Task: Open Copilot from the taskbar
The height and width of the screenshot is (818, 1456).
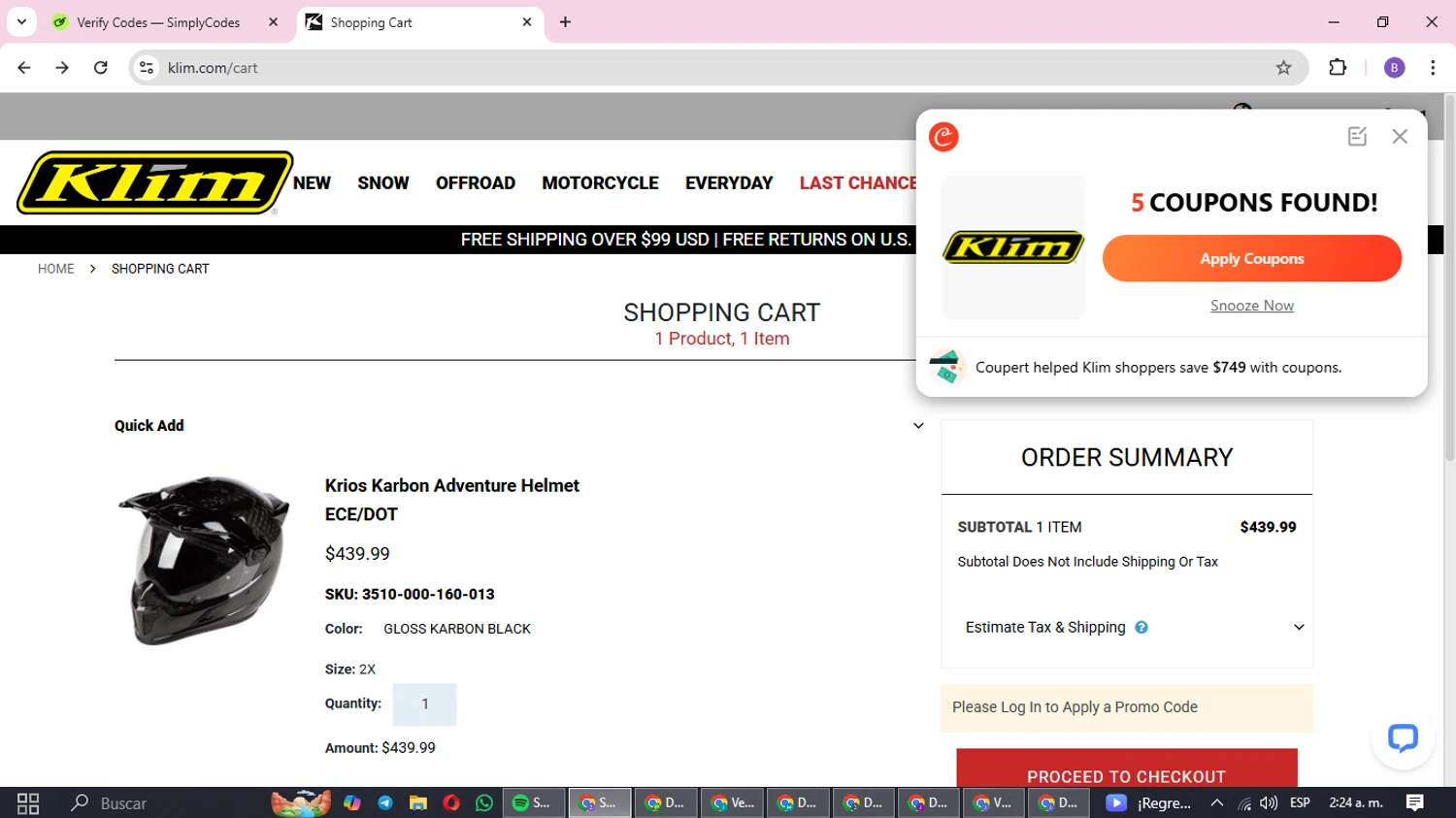Action: pos(352,803)
